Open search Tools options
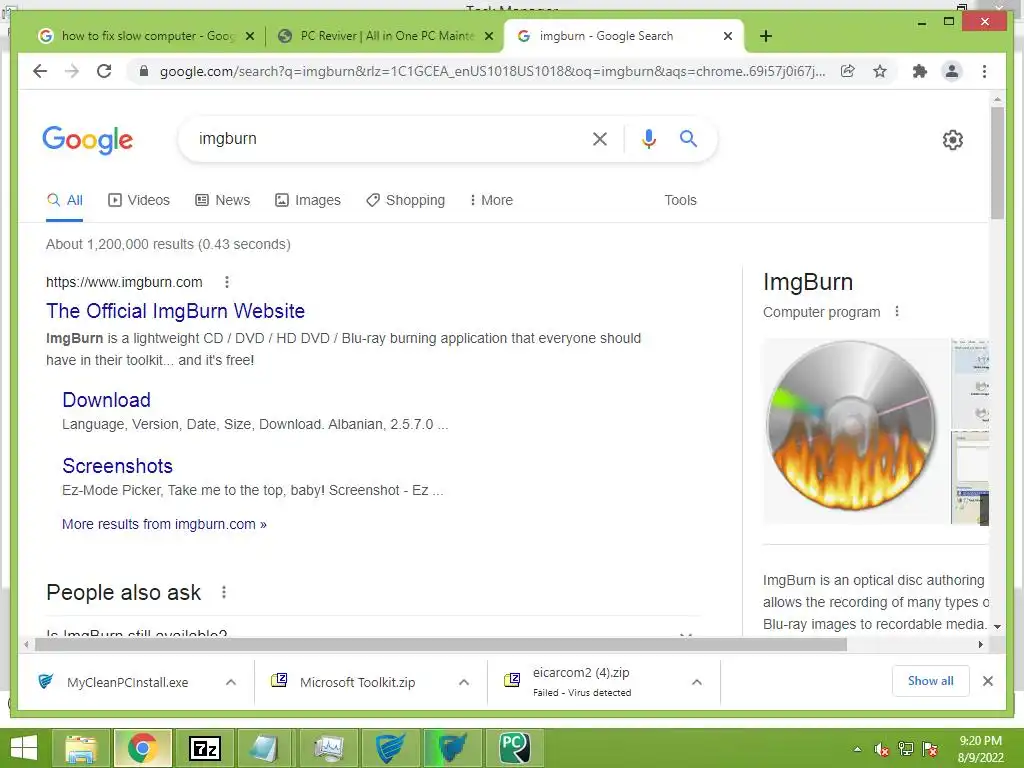Image resolution: width=1024 pixels, height=768 pixels. point(680,200)
